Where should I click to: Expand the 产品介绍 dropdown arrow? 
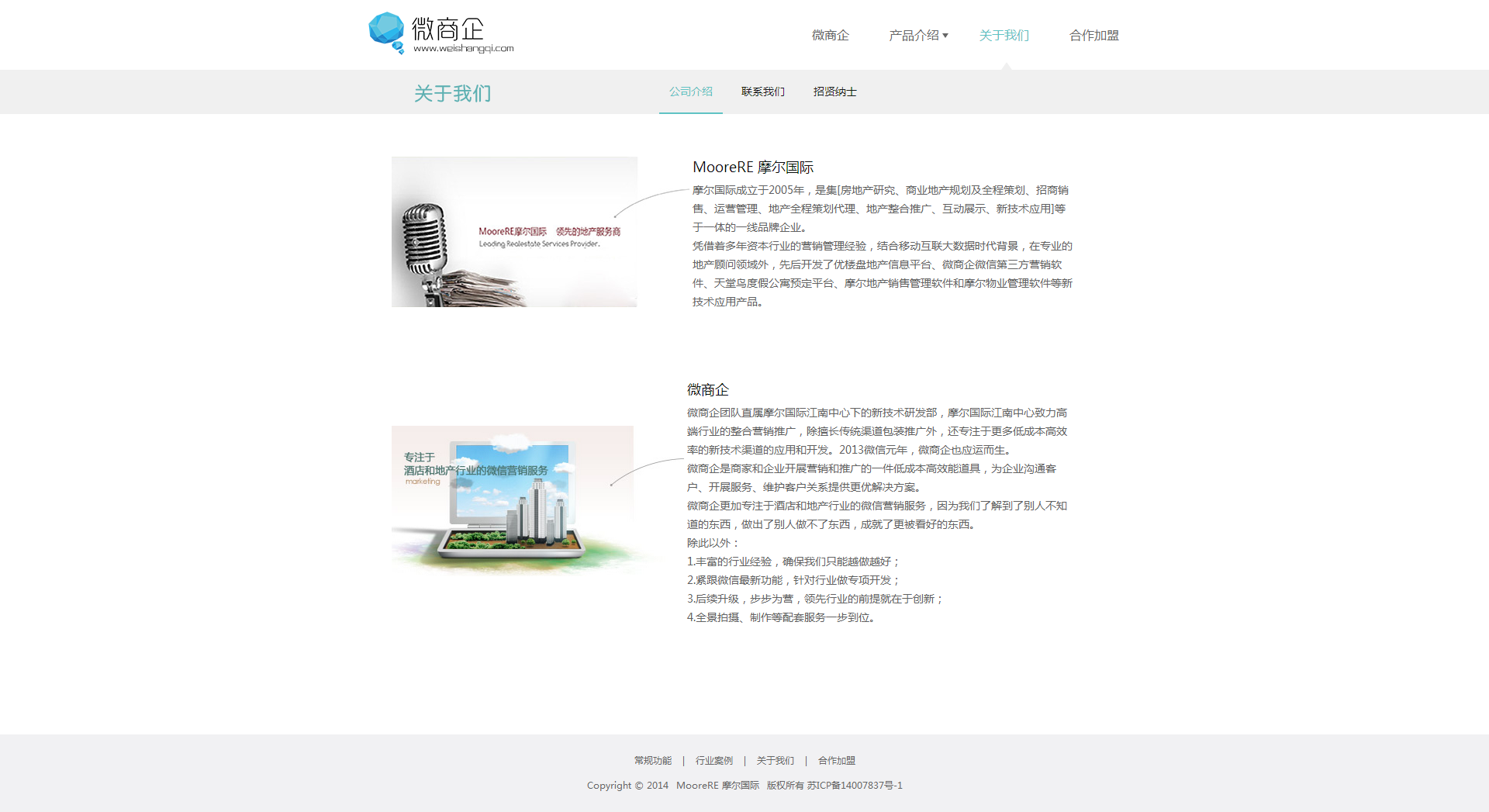(945, 36)
